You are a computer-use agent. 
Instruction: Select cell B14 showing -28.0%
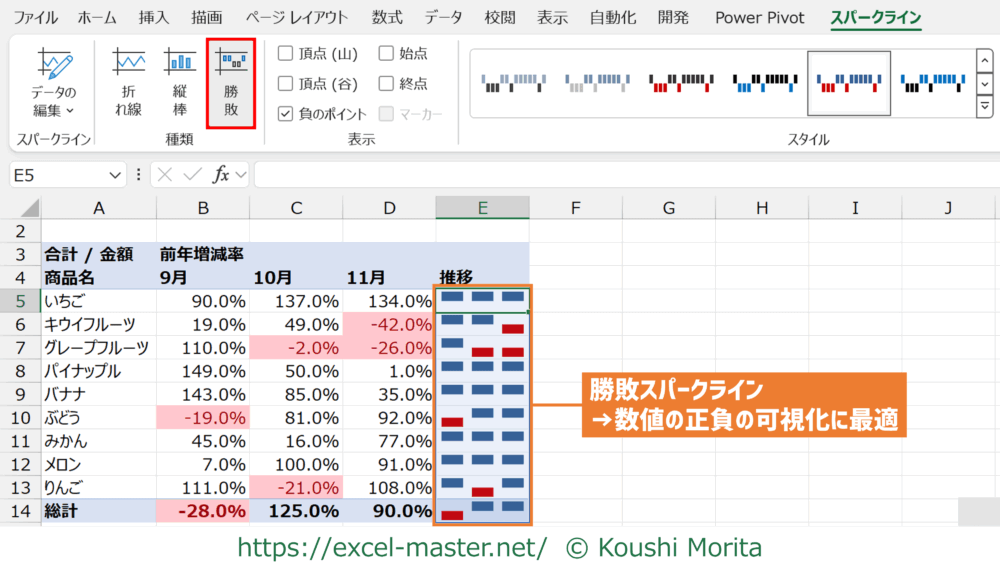pos(203,511)
